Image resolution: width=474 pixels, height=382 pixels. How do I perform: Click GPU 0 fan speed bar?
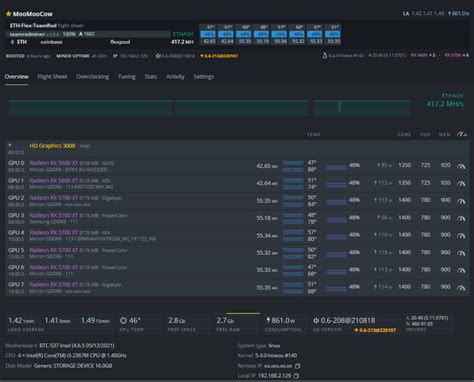click(336, 167)
